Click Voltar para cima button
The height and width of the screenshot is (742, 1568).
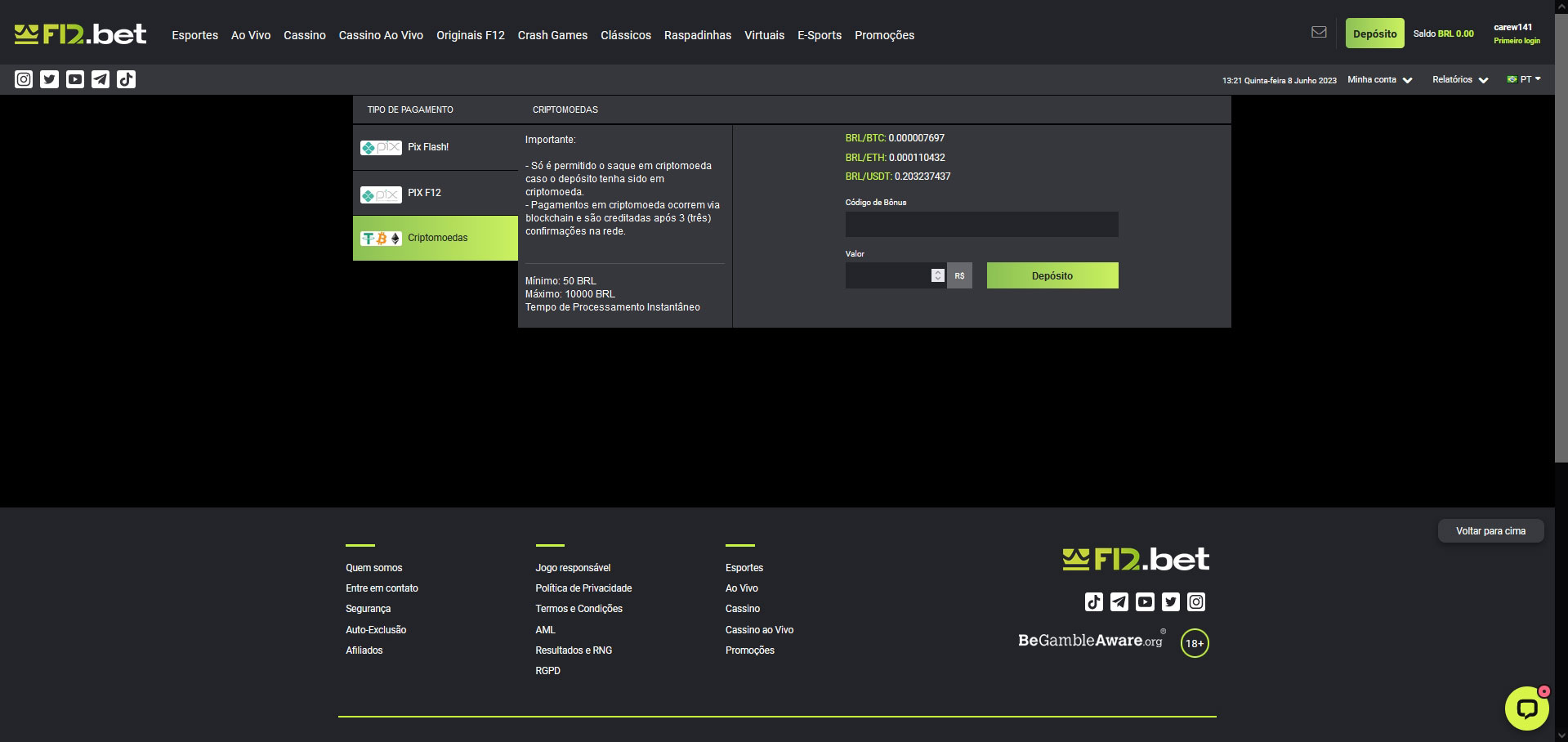pyautogui.click(x=1490, y=531)
